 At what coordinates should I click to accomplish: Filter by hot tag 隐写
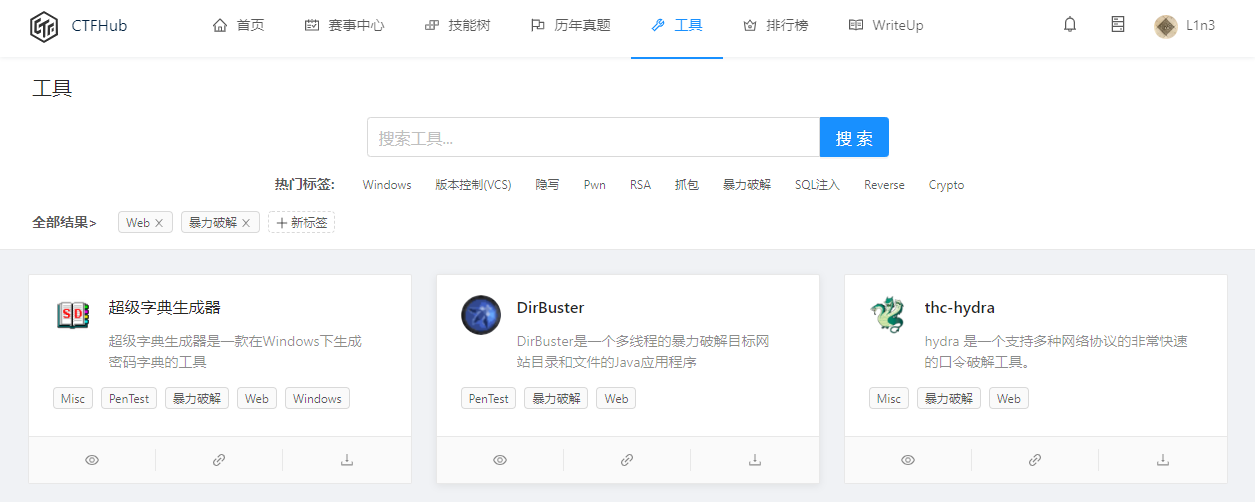tap(548, 185)
